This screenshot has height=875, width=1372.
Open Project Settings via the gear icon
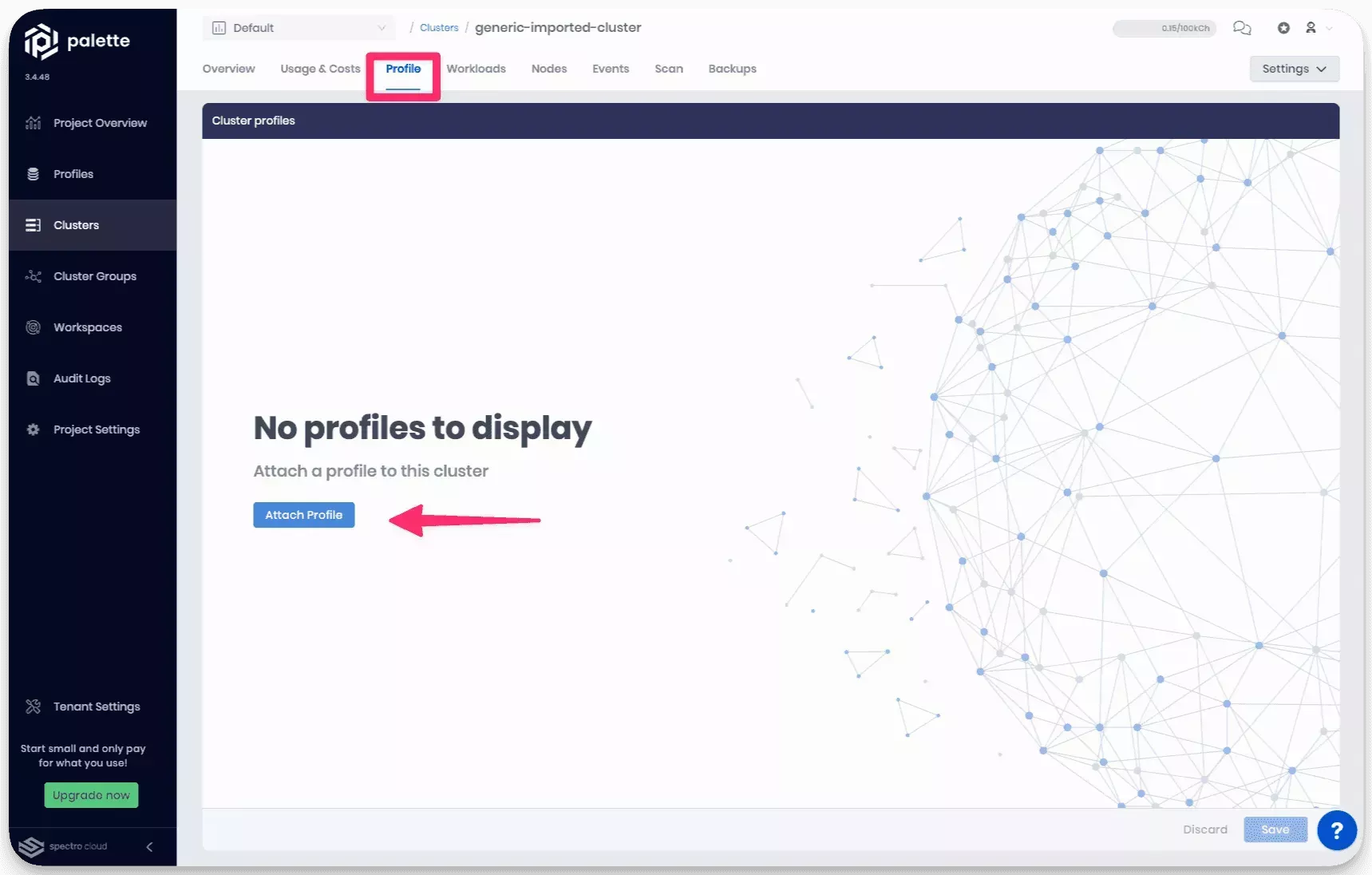coord(33,430)
